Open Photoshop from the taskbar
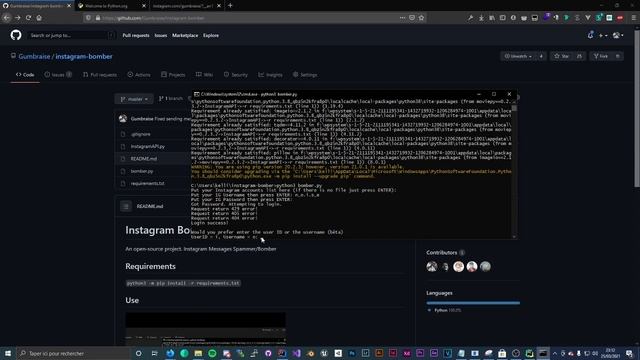This screenshot has width=640, height=360. (x=351, y=353)
